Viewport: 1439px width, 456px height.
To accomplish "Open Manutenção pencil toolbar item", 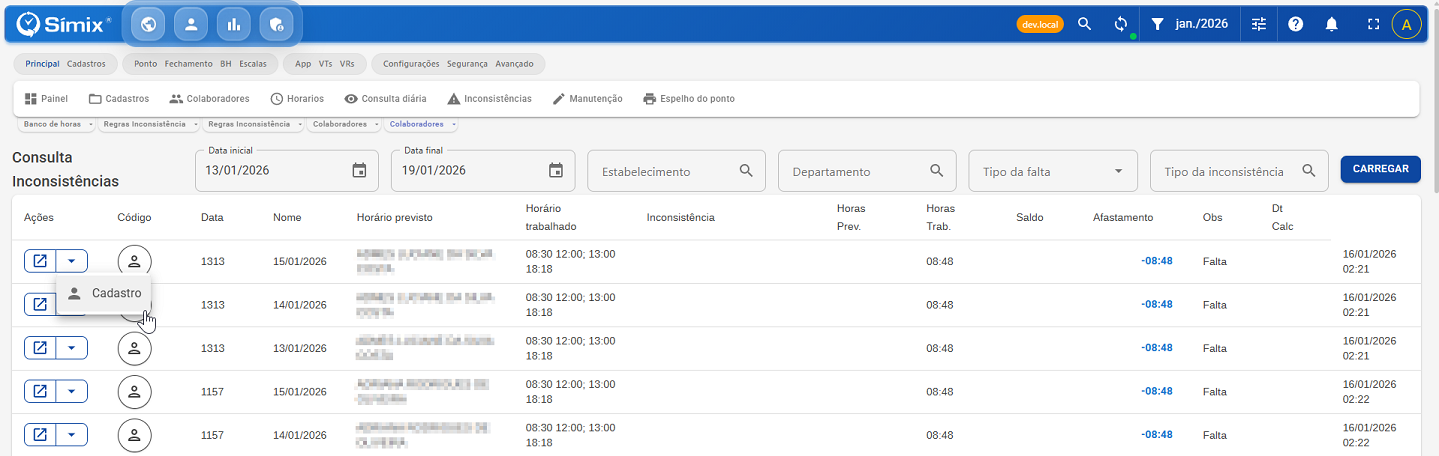I will tap(587, 99).
